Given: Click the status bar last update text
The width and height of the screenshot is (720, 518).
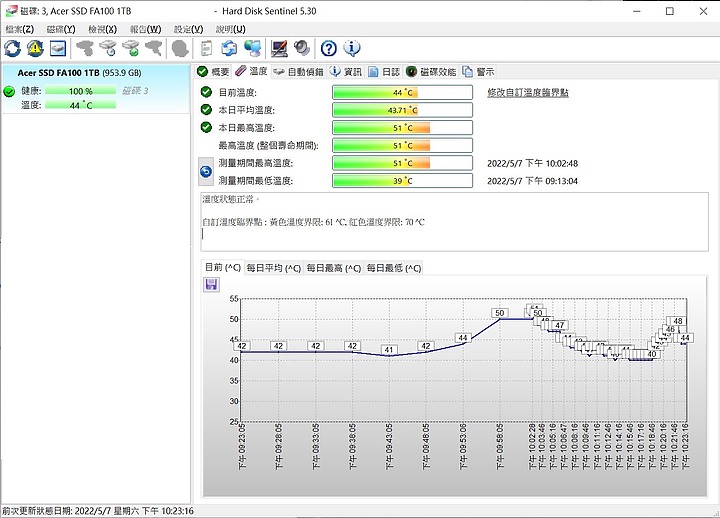Looking at the screenshot, I should (98, 511).
